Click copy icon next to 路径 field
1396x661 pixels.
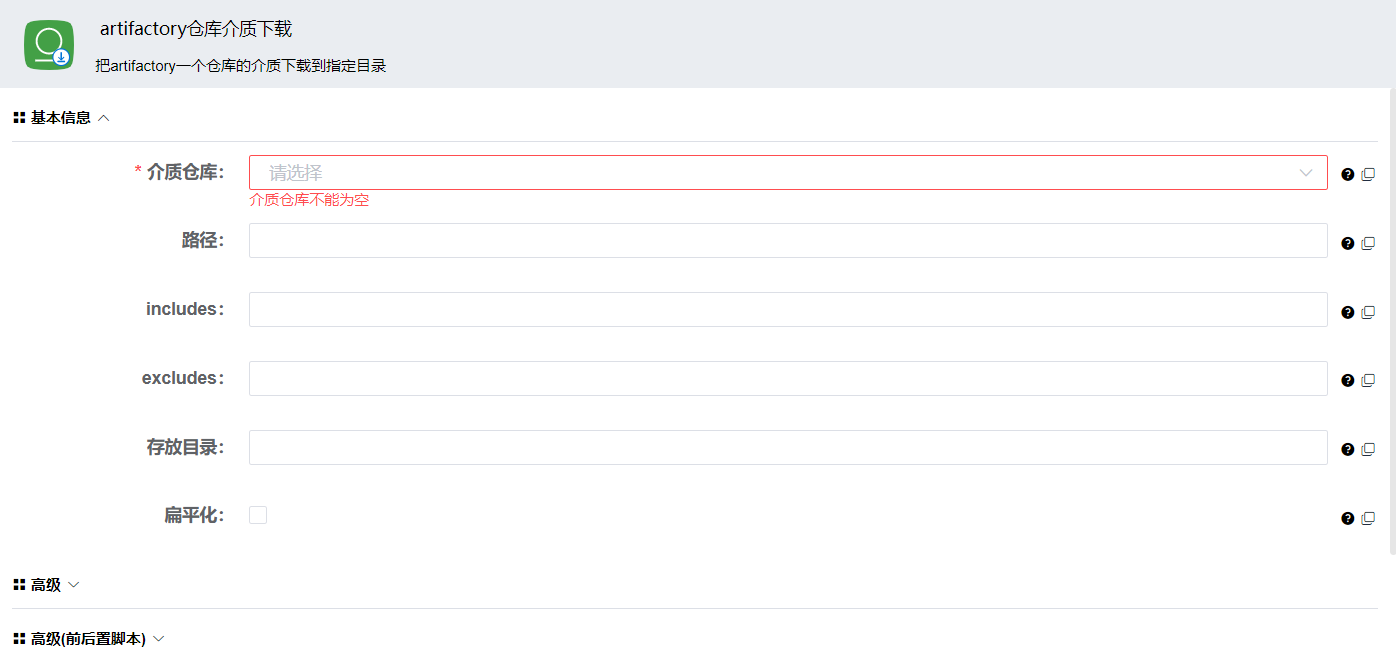1368,243
